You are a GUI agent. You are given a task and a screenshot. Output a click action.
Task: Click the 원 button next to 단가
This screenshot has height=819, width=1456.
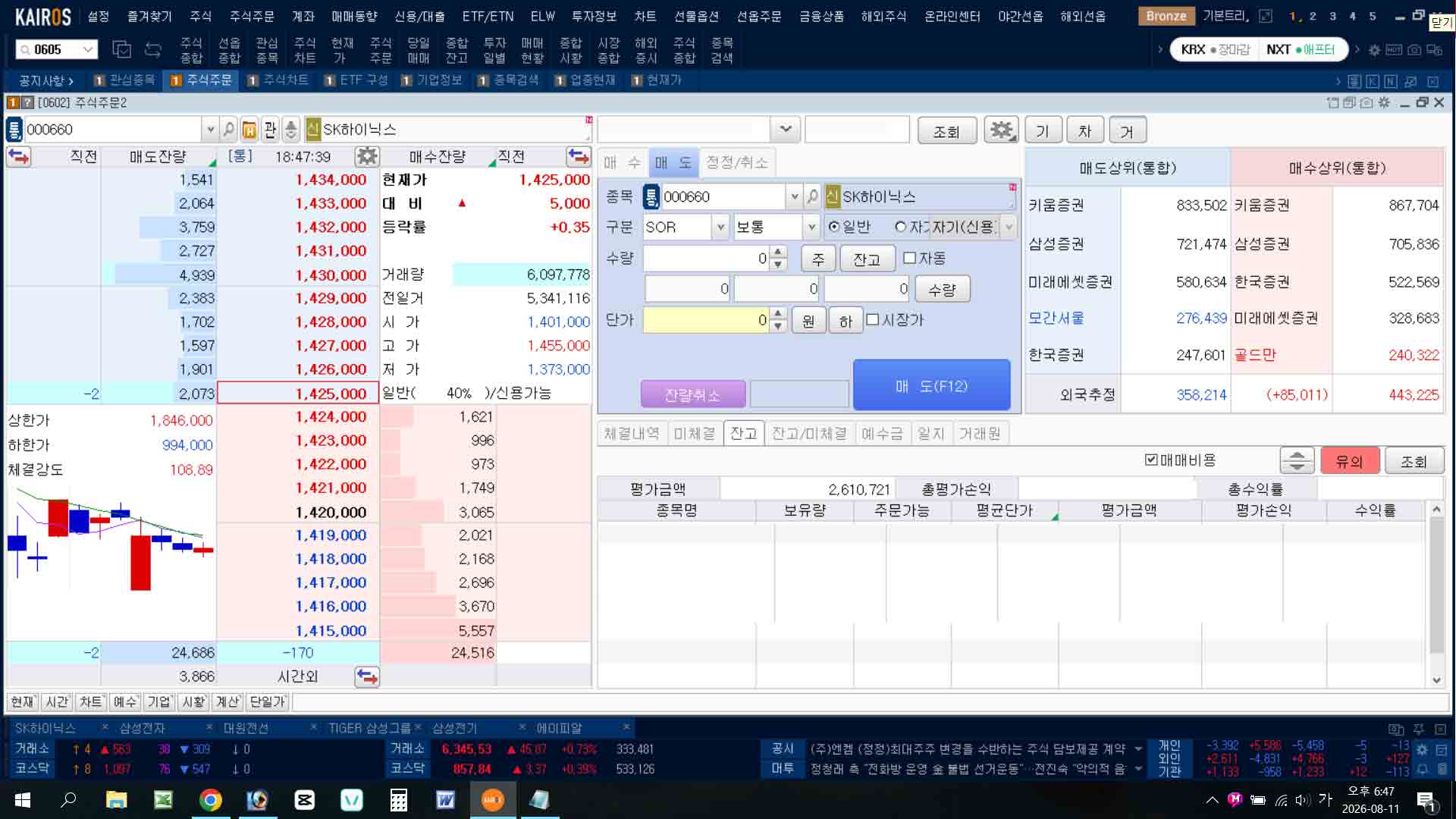point(808,321)
